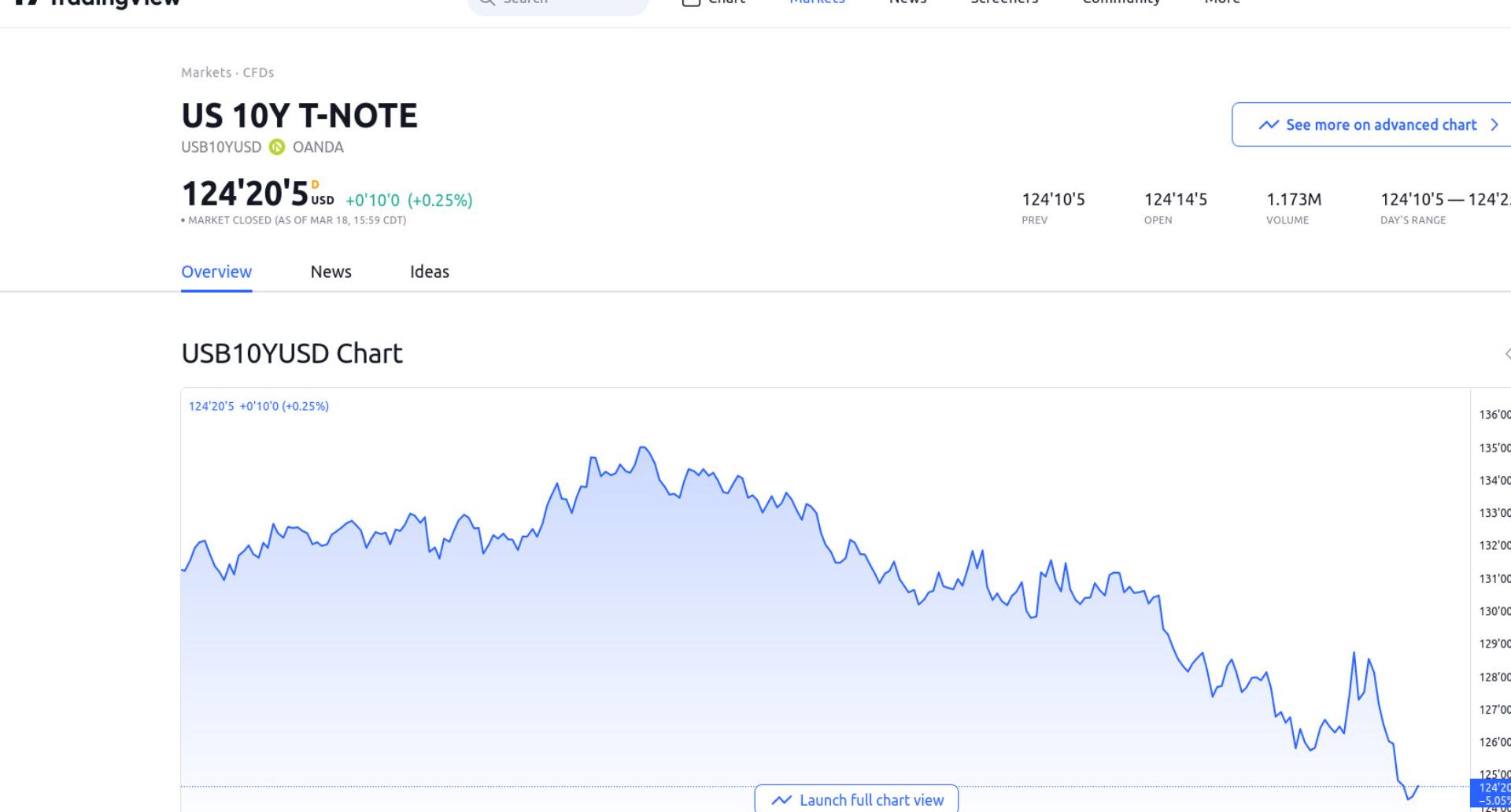The width and height of the screenshot is (1511, 812).
Task: Open the Ideas tab
Action: click(430, 271)
